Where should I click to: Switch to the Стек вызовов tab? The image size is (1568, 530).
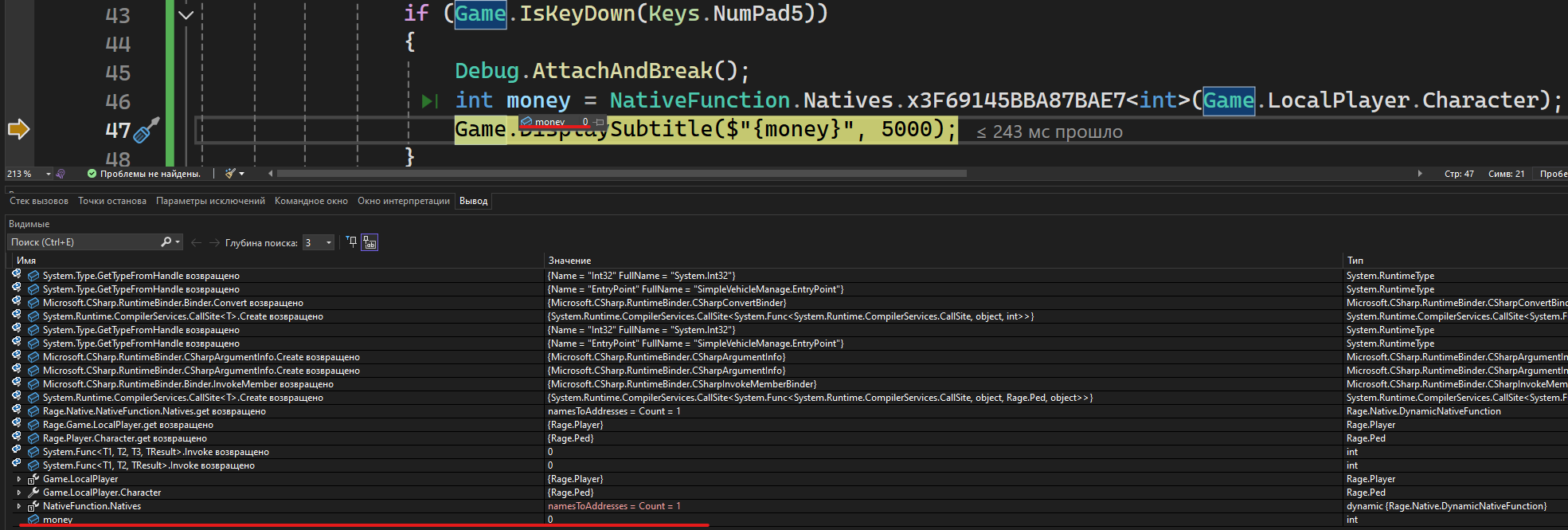click(x=39, y=201)
